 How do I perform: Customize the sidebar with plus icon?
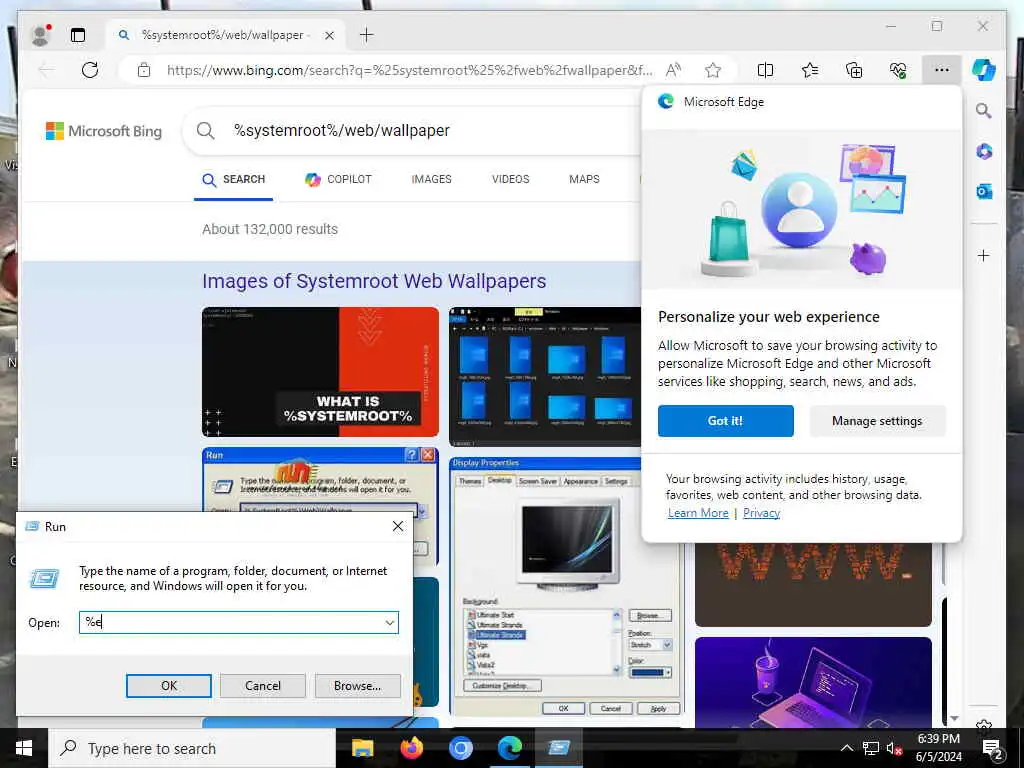pyautogui.click(x=984, y=255)
